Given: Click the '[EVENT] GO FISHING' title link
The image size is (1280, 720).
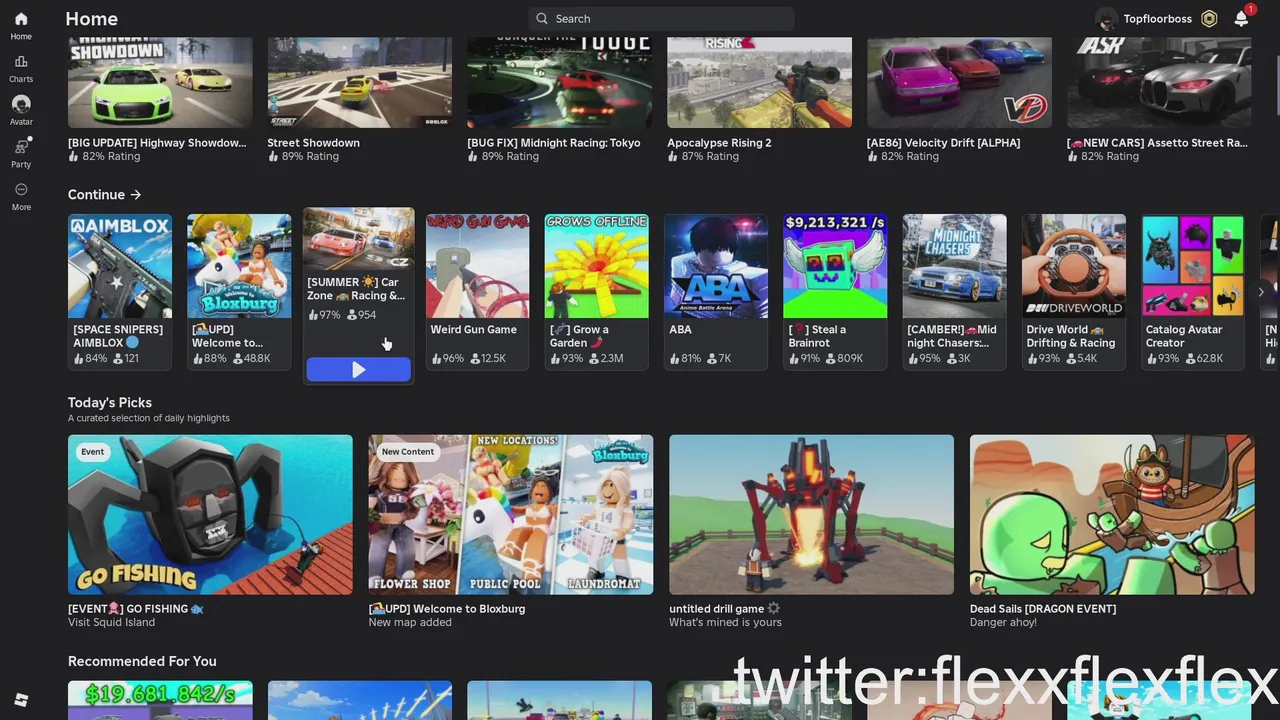Looking at the screenshot, I should (x=136, y=609).
